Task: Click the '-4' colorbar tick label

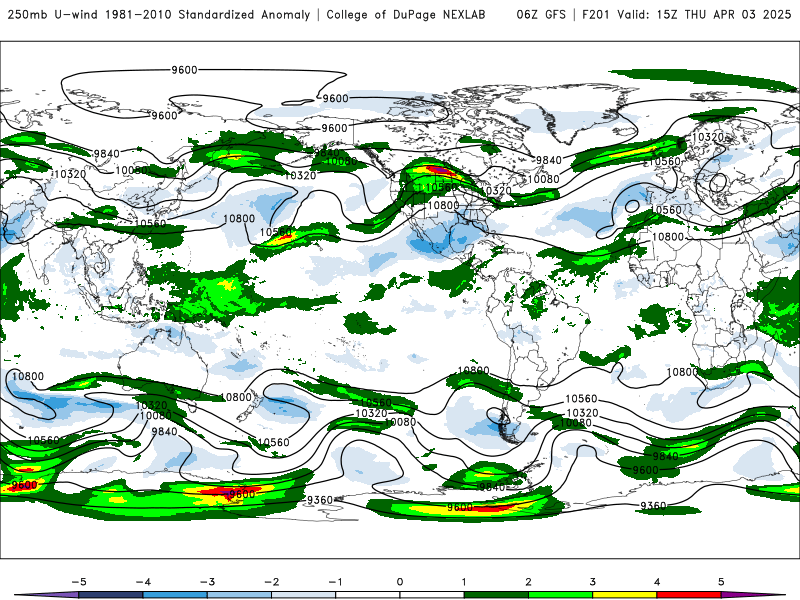Action: [x=143, y=582]
